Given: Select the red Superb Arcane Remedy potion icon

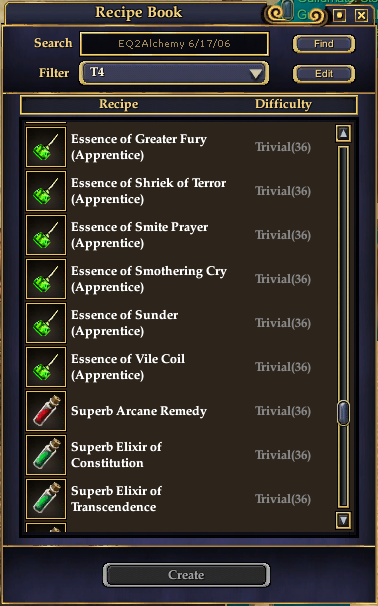Looking at the screenshot, I should click(46, 411).
